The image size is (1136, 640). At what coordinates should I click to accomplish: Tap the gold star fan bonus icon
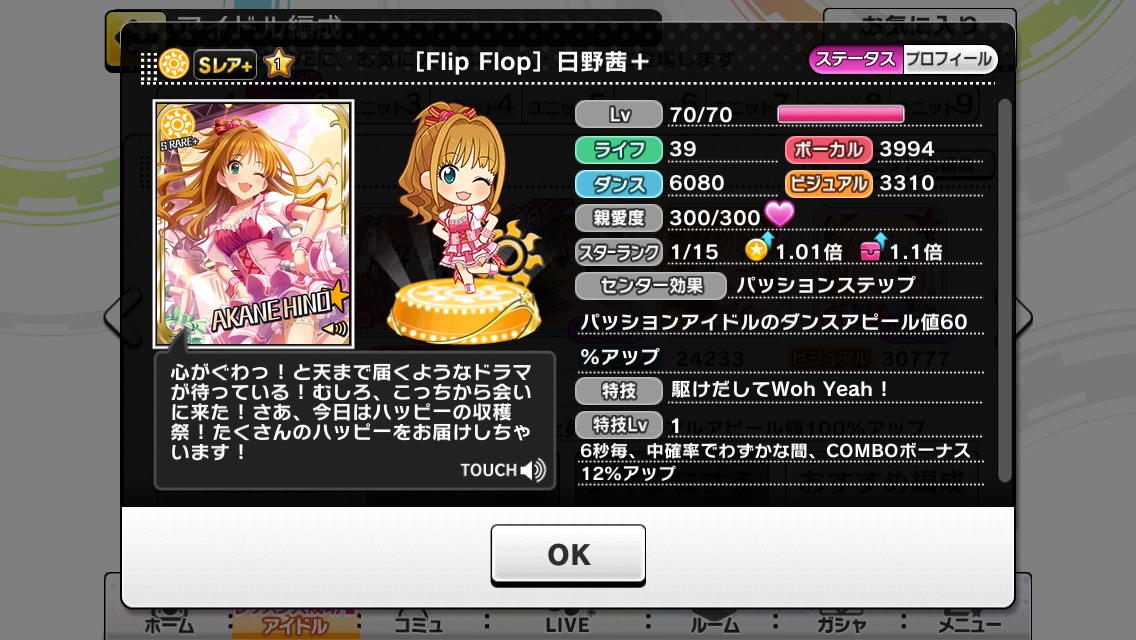click(x=759, y=249)
